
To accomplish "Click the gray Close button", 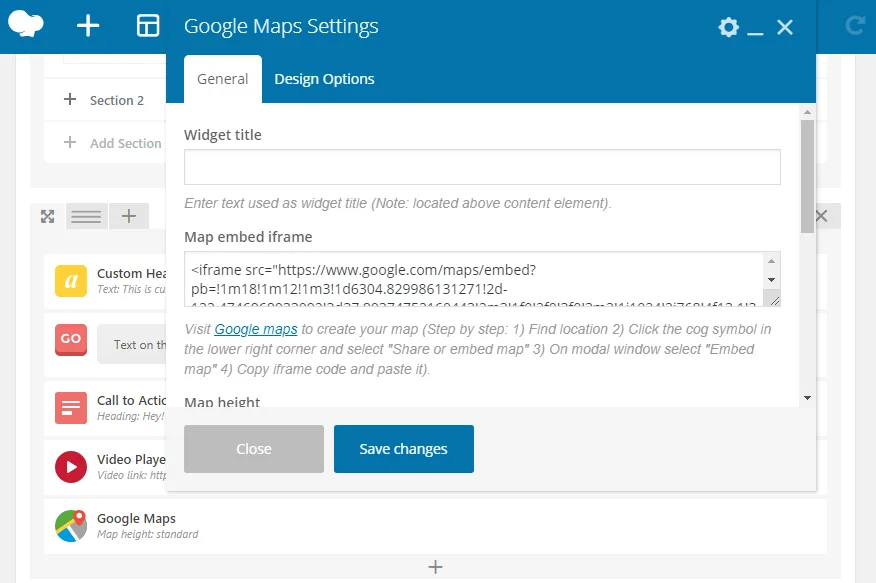I will click(x=254, y=449).
